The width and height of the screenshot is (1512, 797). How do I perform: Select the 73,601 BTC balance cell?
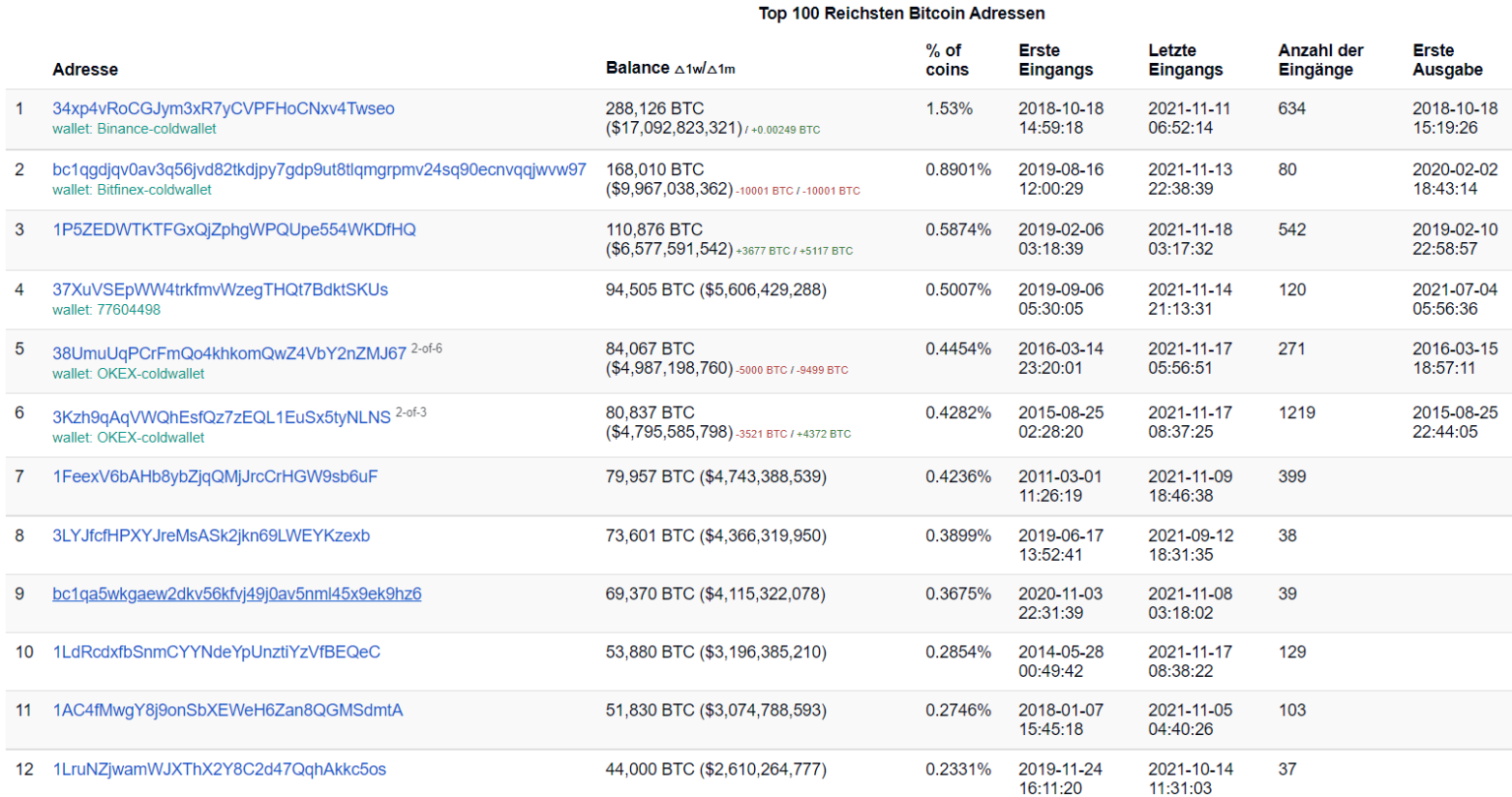tap(716, 535)
